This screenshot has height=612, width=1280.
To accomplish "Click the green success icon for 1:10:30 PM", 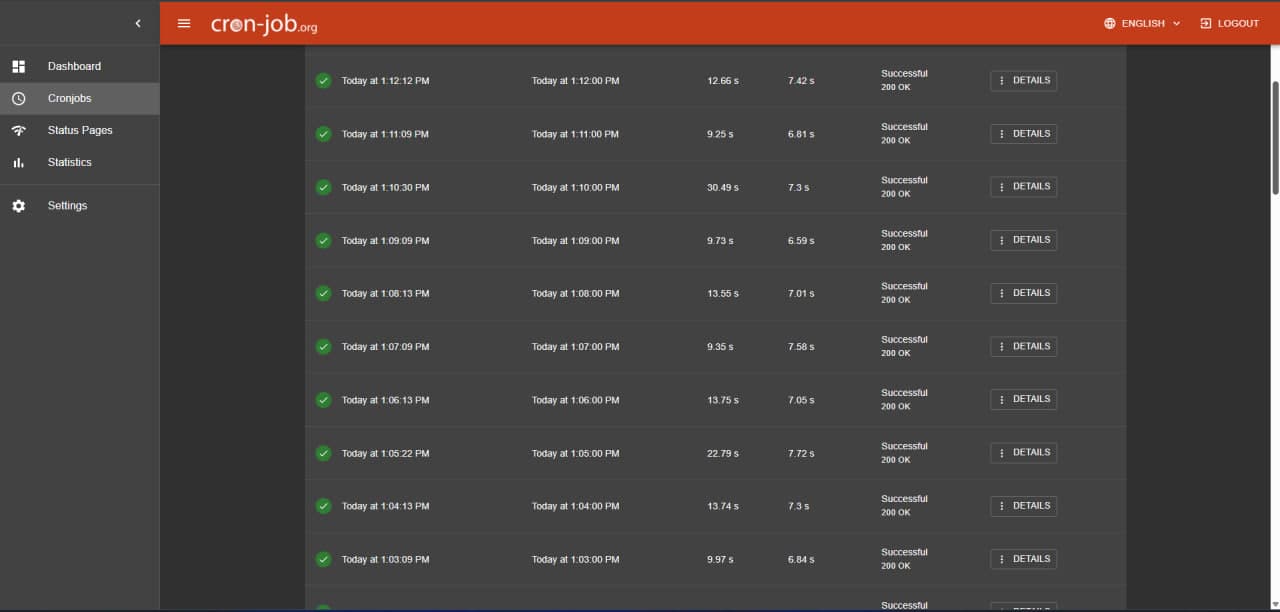I will click(x=323, y=187).
